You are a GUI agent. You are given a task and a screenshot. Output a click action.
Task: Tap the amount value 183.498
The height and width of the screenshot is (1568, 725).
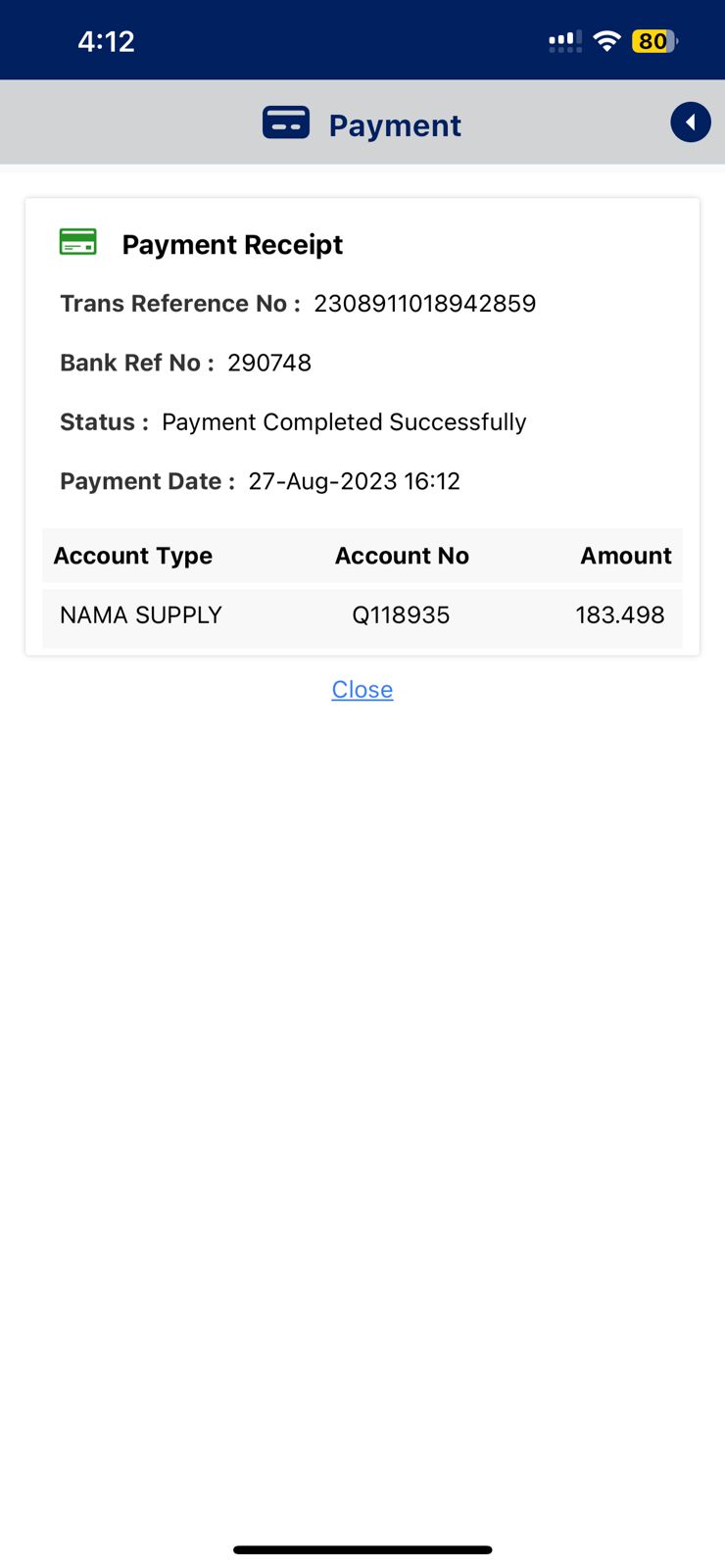[x=619, y=615]
